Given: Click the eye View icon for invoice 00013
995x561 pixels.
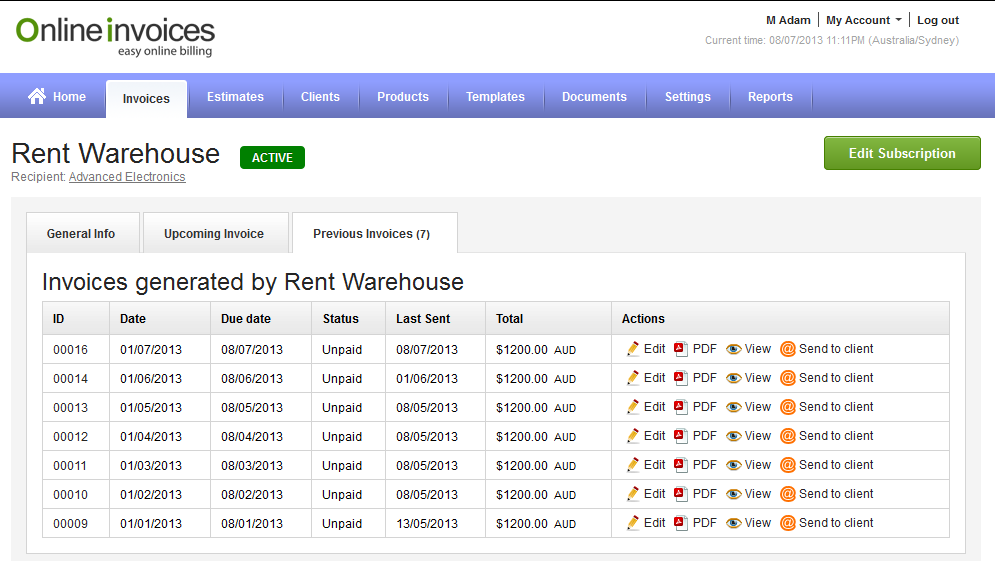Looking at the screenshot, I should [x=734, y=407].
